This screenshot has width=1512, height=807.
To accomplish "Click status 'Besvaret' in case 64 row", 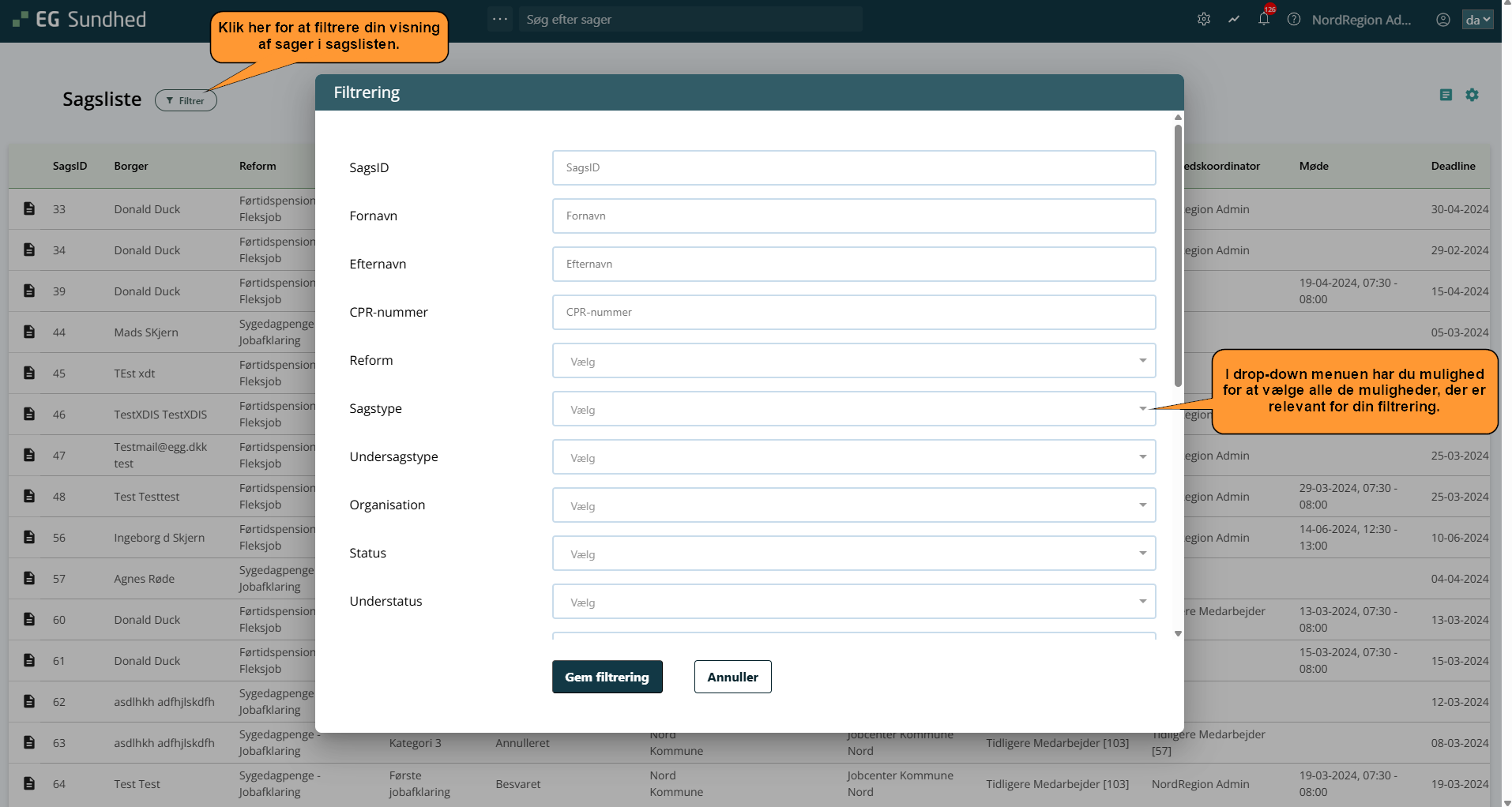I will coord(518,784).
